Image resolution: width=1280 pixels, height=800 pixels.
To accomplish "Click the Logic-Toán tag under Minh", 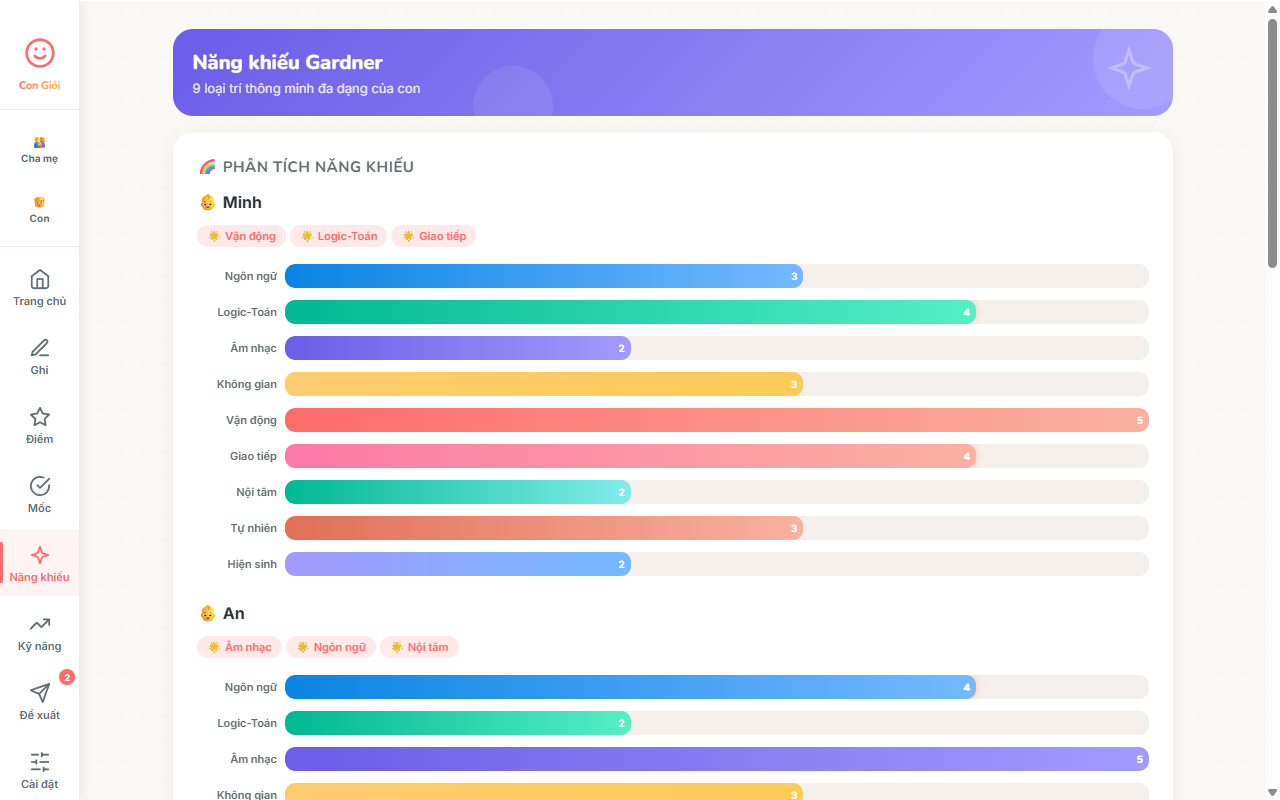I will click(338, 236).
